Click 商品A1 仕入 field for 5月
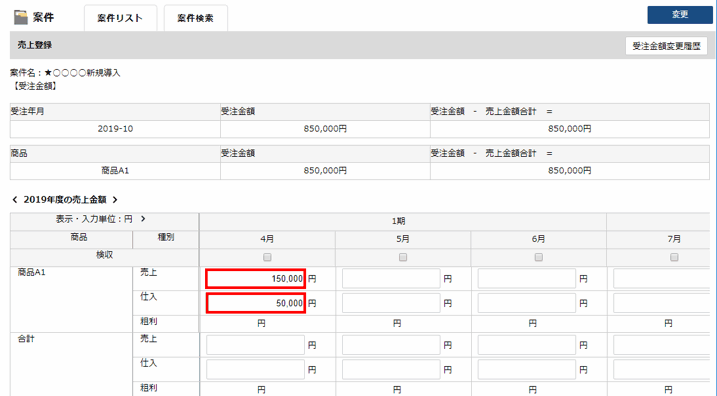This screenshot has width=717, height=396. coord(391,303)
